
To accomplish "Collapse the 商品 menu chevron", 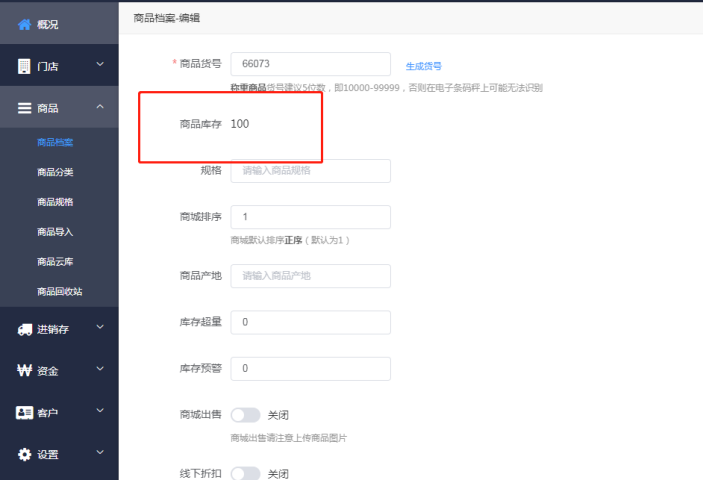I will pos(100,106).
